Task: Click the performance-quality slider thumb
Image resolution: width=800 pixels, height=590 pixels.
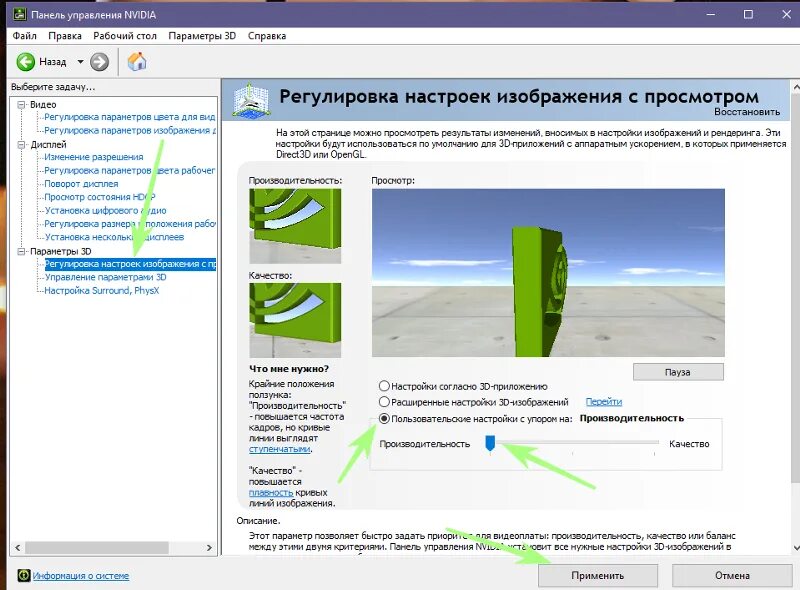Action: coord(490,443)
